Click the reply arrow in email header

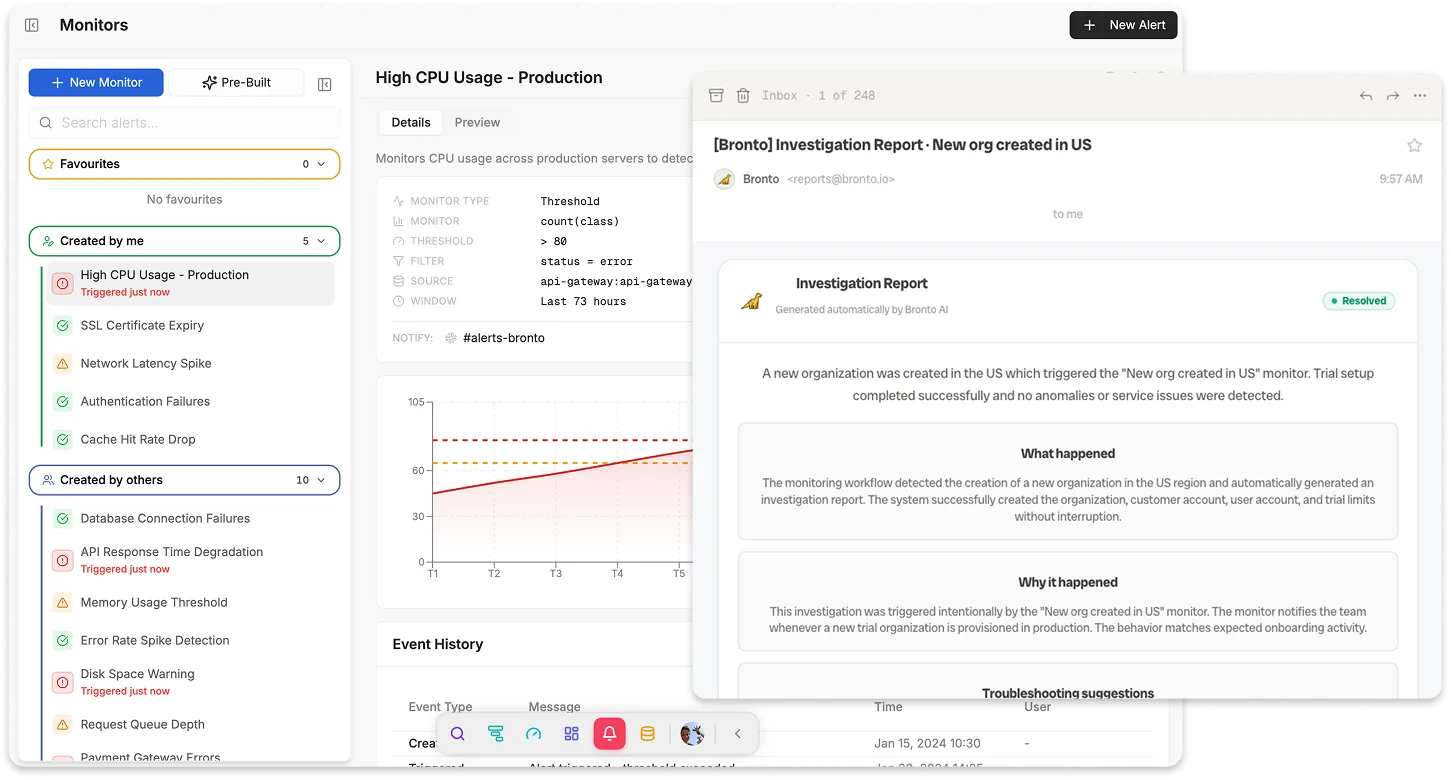click(1366, 96)
